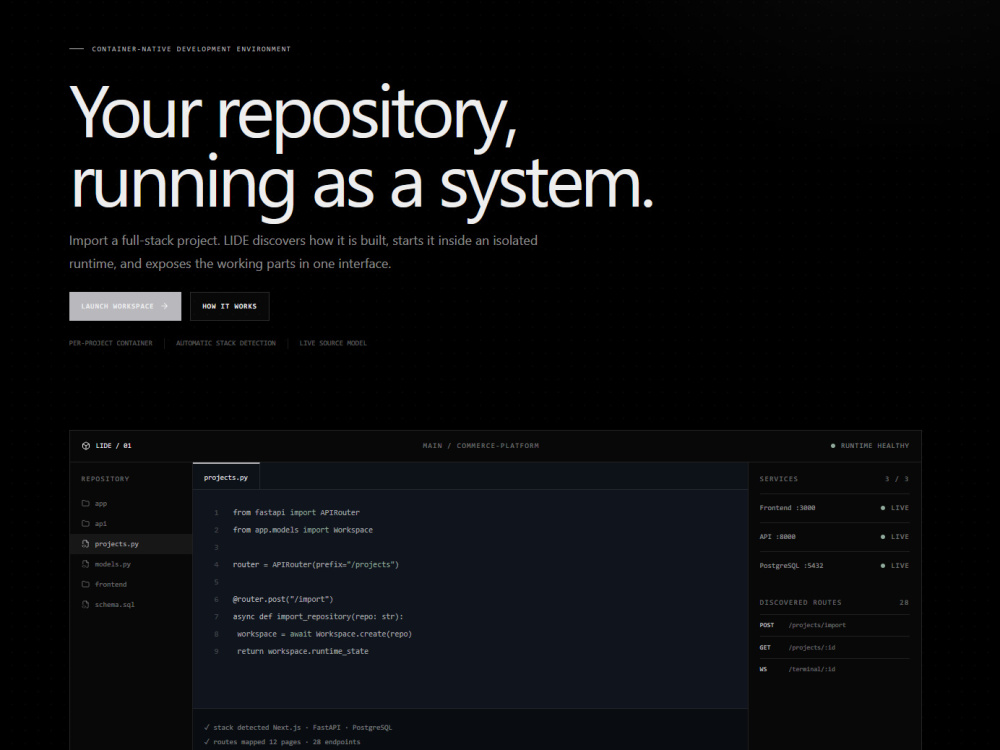The height and width of the screenshot is (750, 1000).
Task: Select models.py in the repository tree
Action: [x=131, y=564]
